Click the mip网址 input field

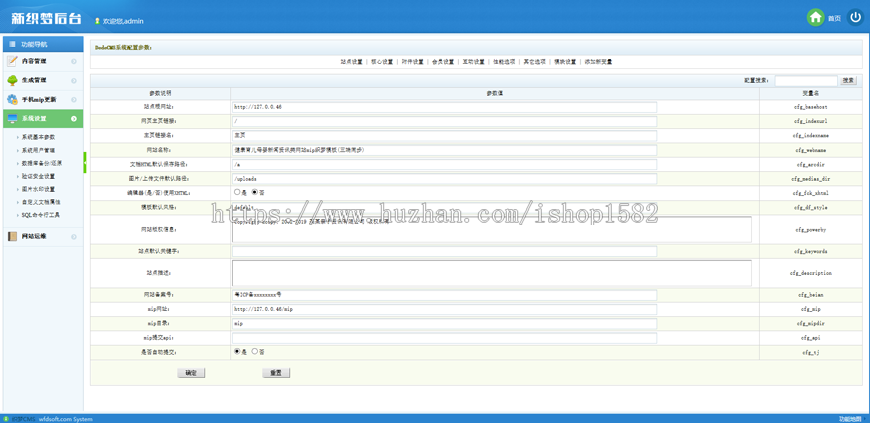coord(444,309)
